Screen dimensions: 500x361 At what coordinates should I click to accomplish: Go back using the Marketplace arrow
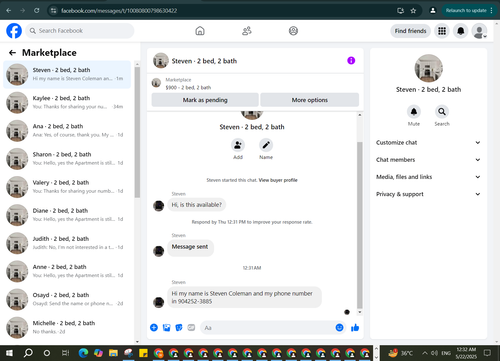[12, 53]
